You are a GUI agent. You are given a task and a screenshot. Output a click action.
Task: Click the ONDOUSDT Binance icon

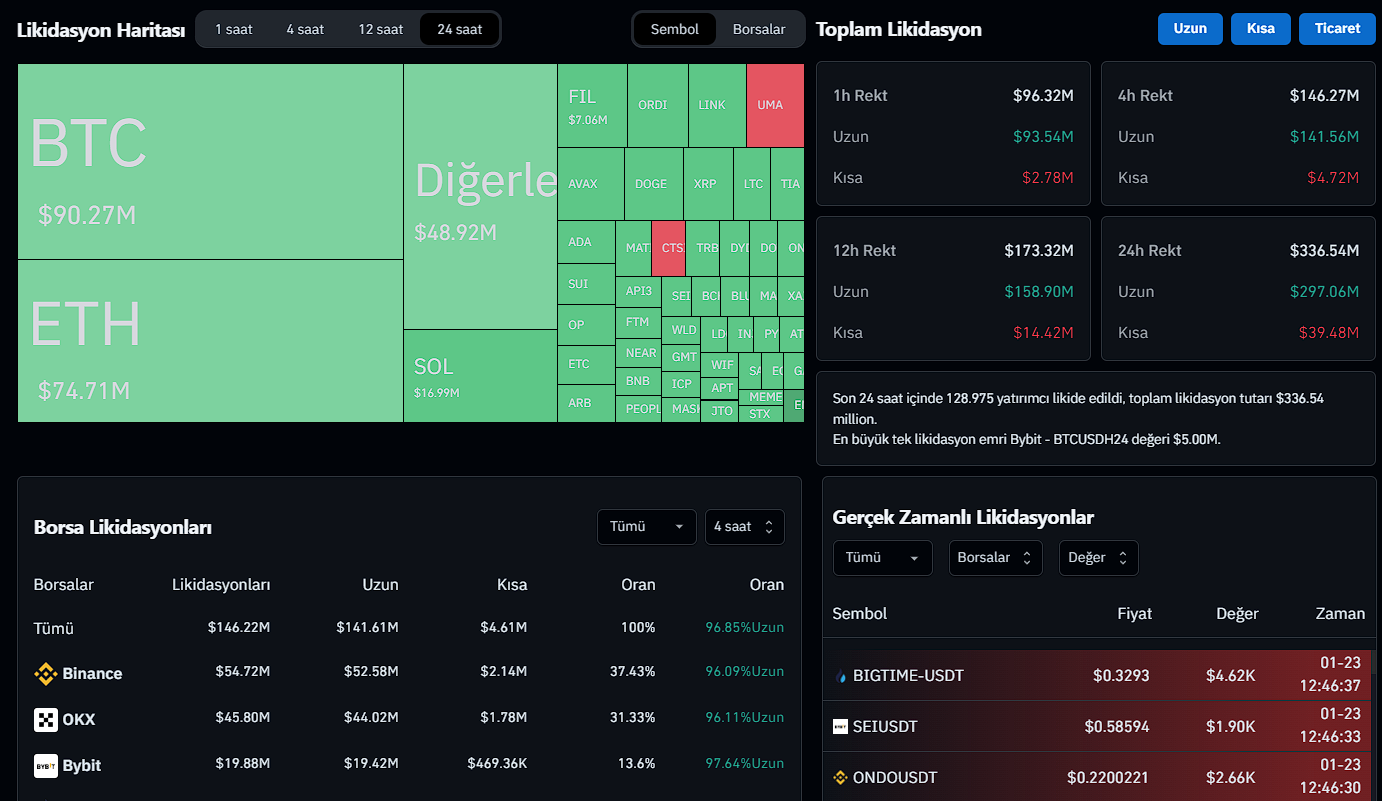(840, 778)
